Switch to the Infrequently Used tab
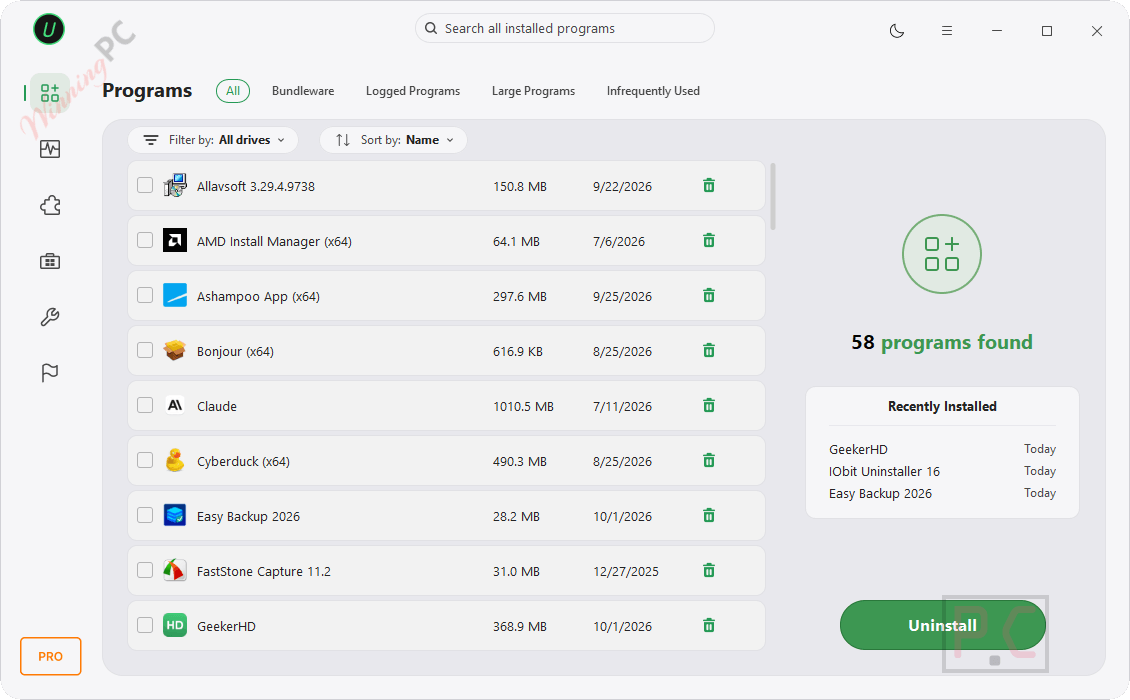The height and width of the screenshot is (700, 1130). 653,91
